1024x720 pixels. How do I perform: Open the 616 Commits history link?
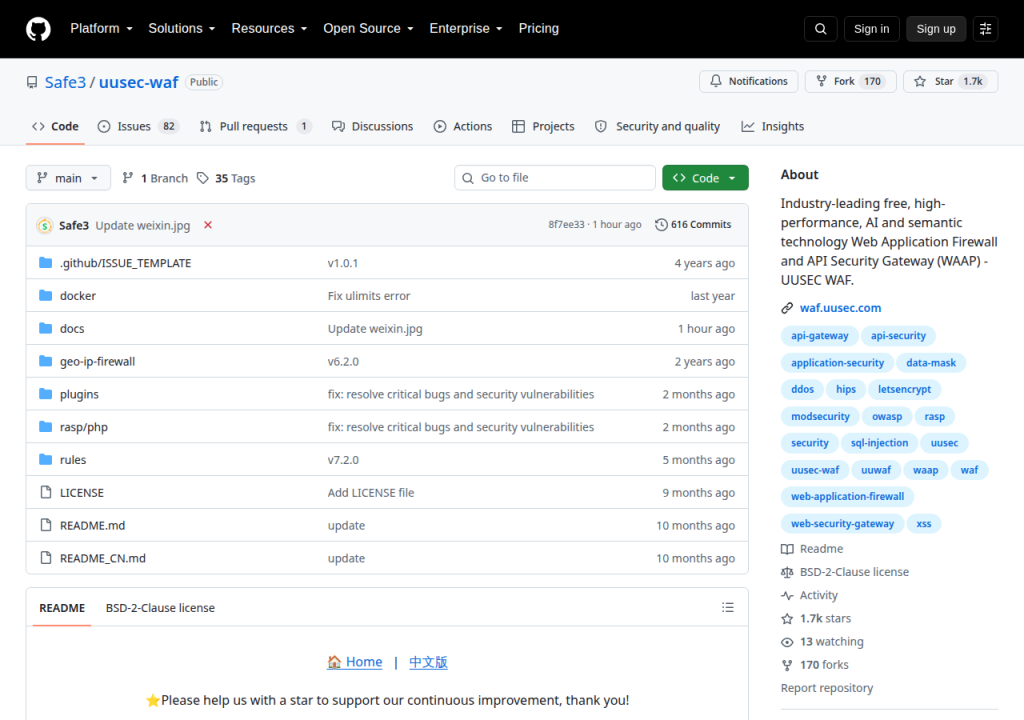[693, 225]
